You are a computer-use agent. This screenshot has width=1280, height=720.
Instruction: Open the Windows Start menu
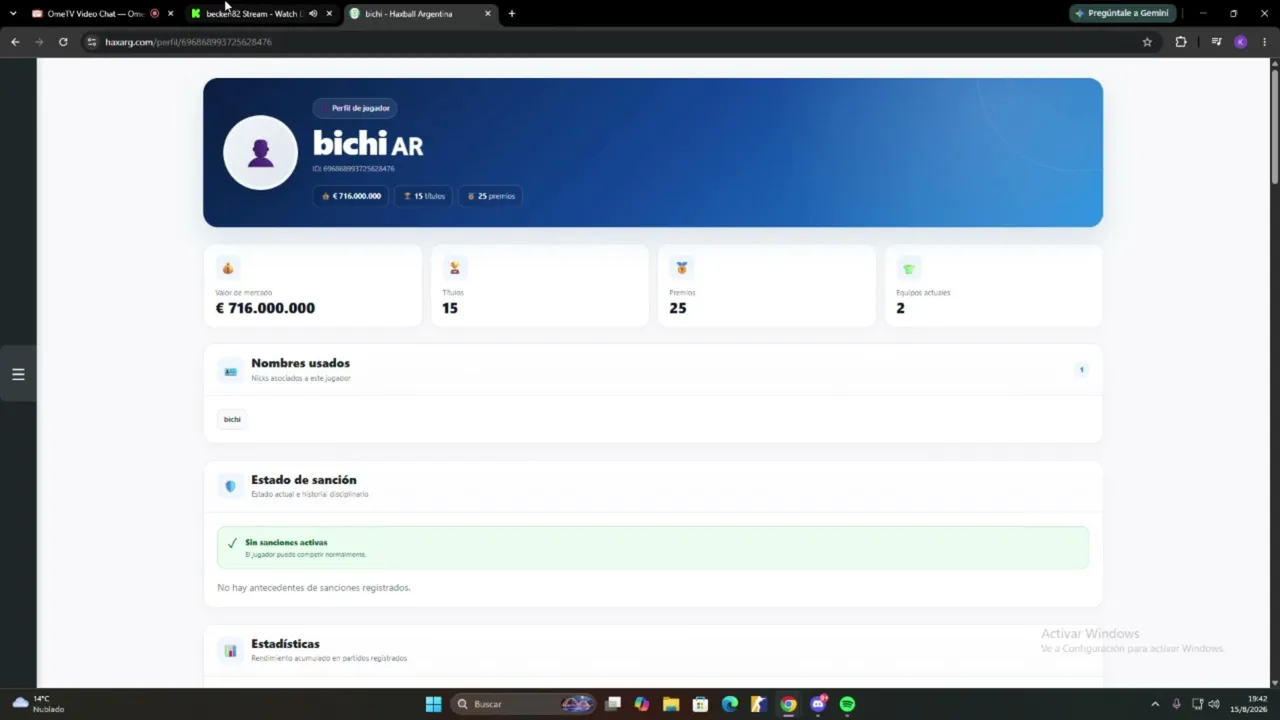pyautogui.click(x=434, y=704)
